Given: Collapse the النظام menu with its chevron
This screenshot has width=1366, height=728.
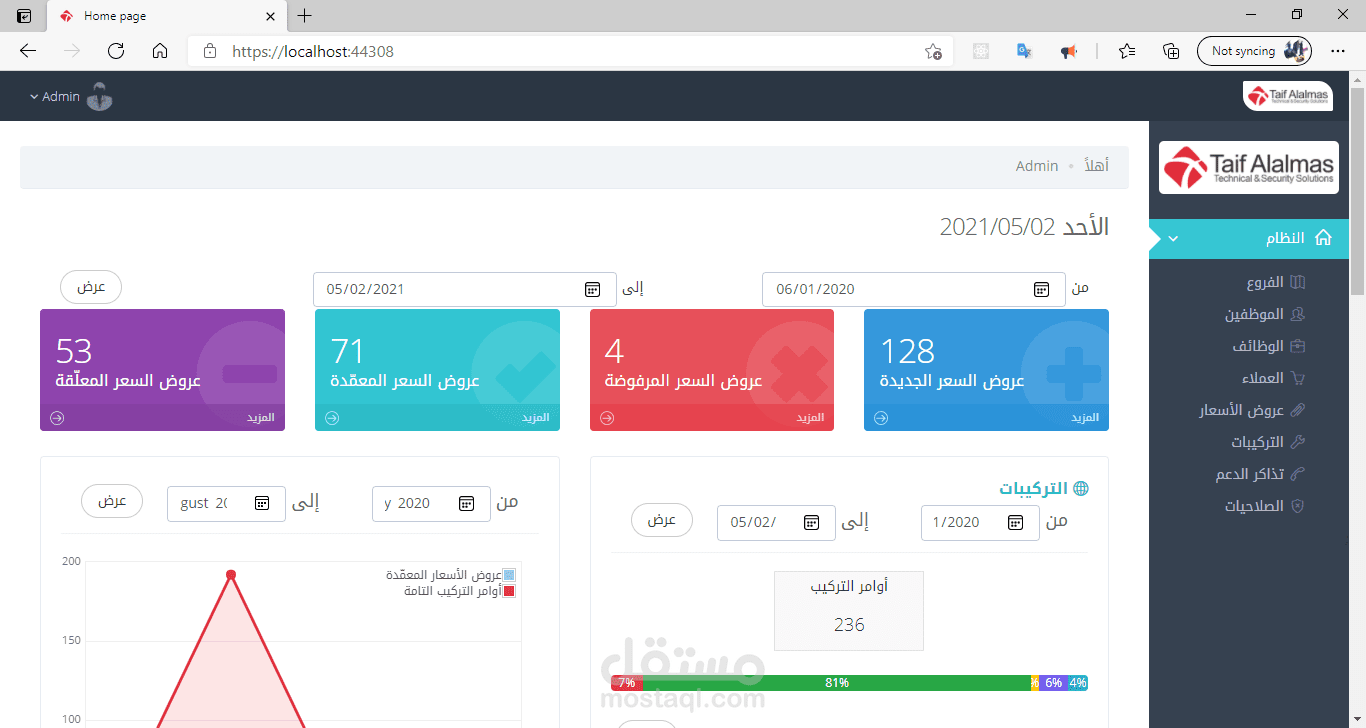Looking at the screenshot, I should pos(1174,239).
